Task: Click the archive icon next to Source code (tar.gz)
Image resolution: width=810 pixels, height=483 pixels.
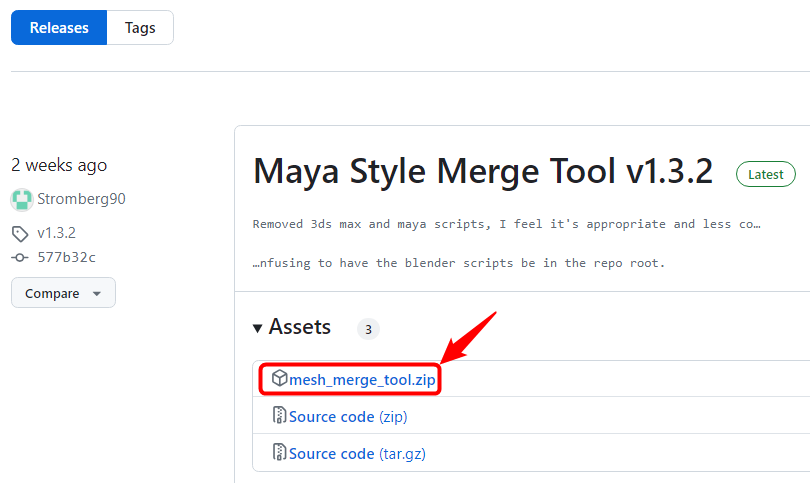Action: 279,453
